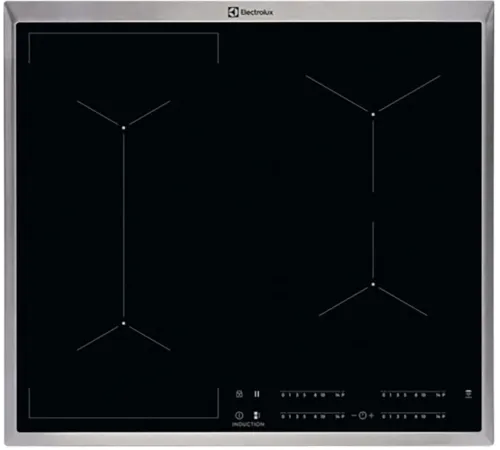Tap the power on/off icon
The image size is (500, 450).
tap(239, 415)
